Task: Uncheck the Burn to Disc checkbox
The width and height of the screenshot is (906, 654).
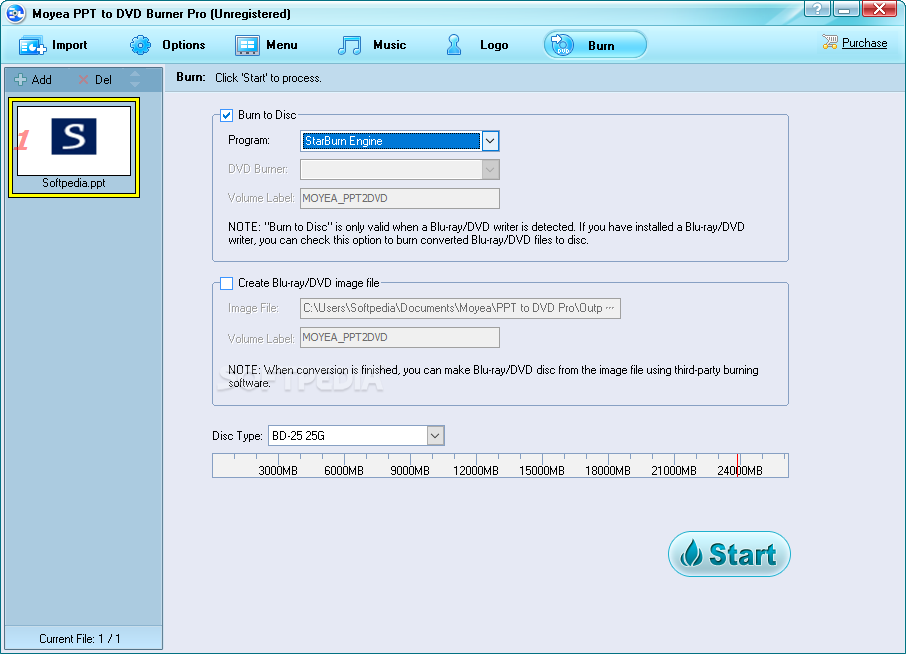Action: pos(226,116)
